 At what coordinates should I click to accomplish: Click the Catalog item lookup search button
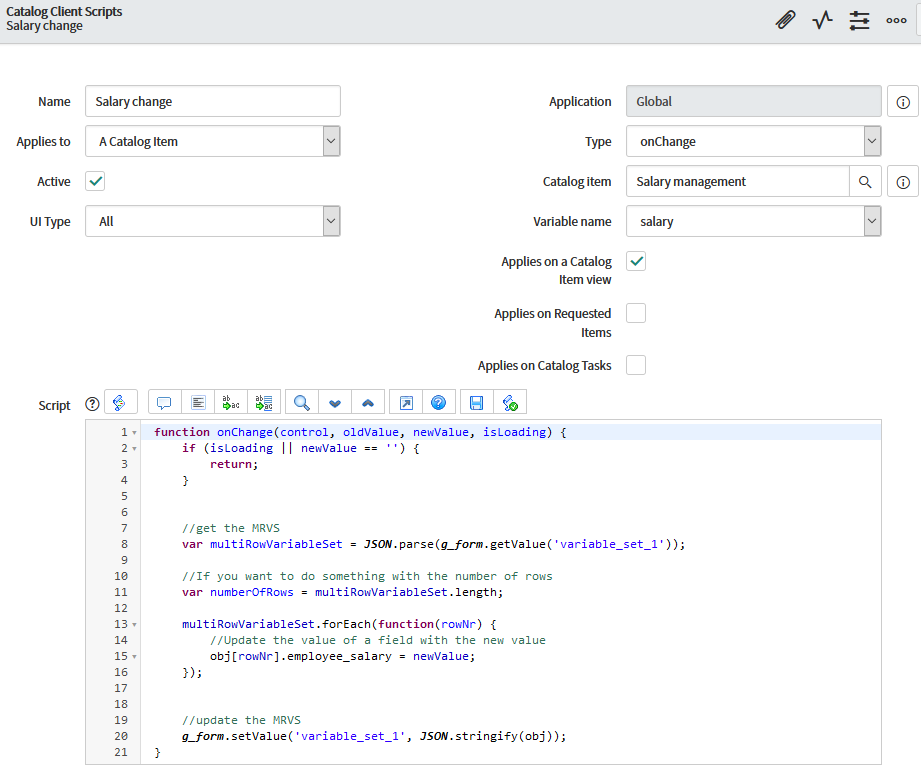coord(866,181)
